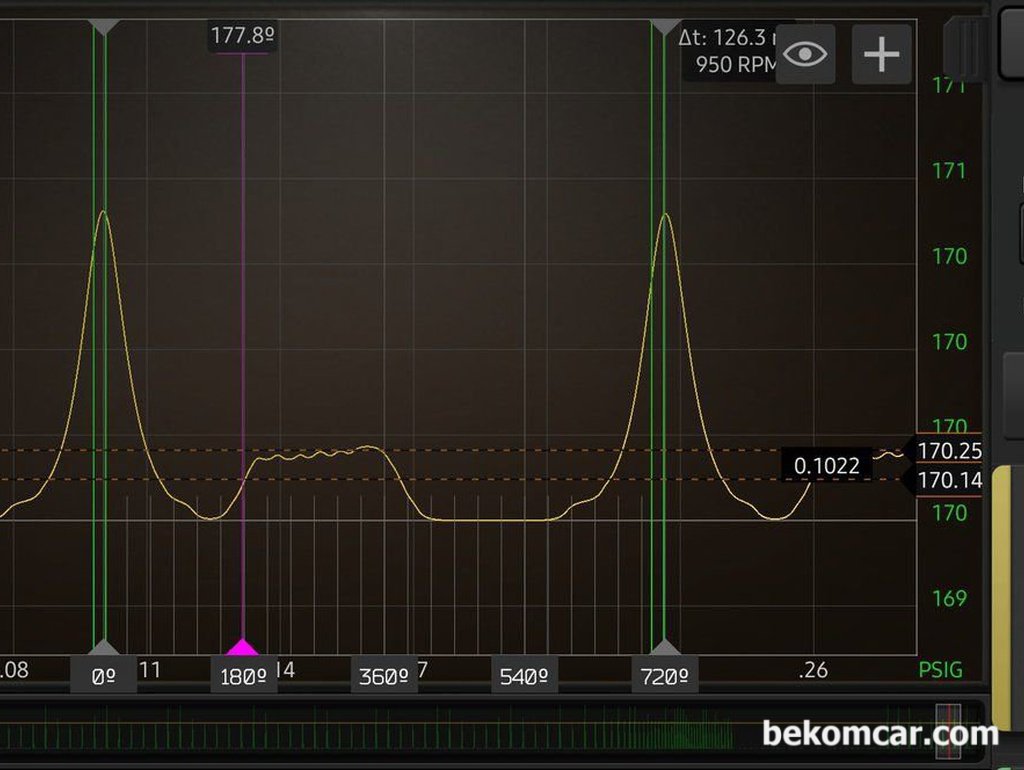Tap the 540º phase marker label
Image resolution: width=1024 pixels, height=770 pixels.
click(x=525, y=676)
